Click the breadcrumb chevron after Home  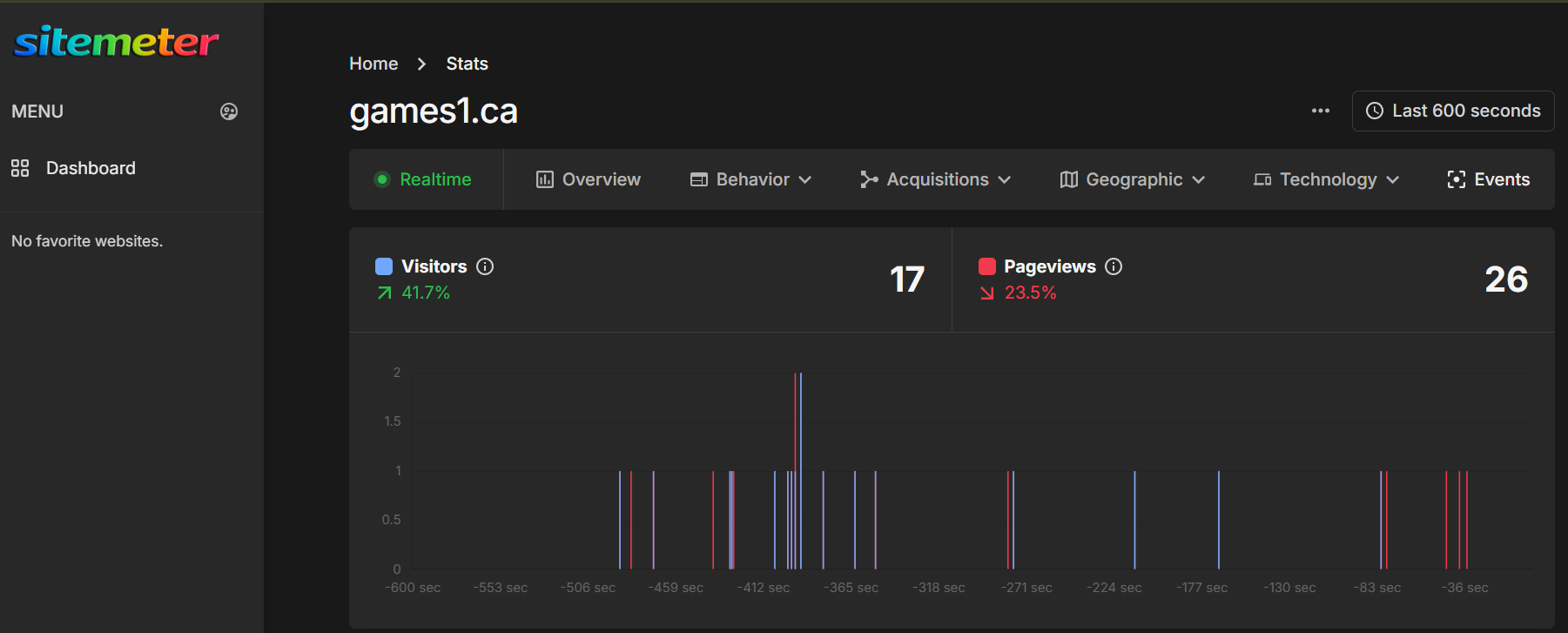(422, 64)
